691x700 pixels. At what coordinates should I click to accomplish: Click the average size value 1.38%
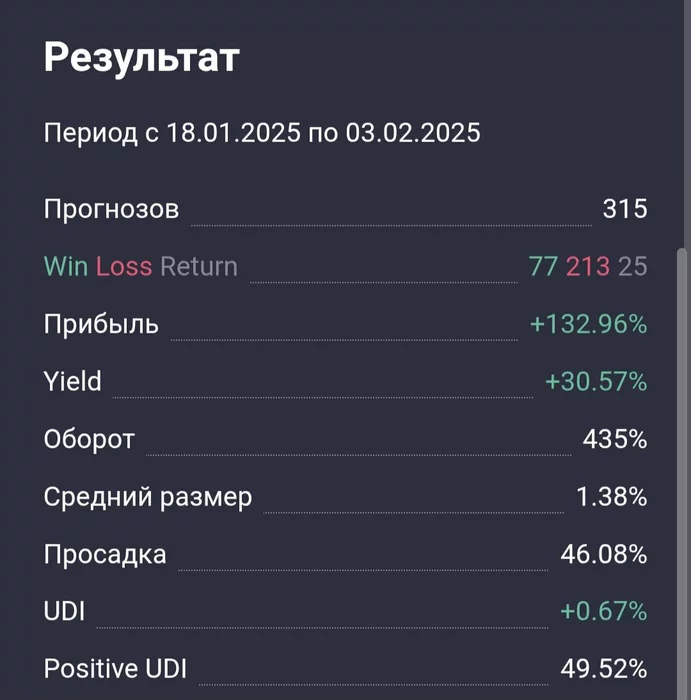coord(612,497)
